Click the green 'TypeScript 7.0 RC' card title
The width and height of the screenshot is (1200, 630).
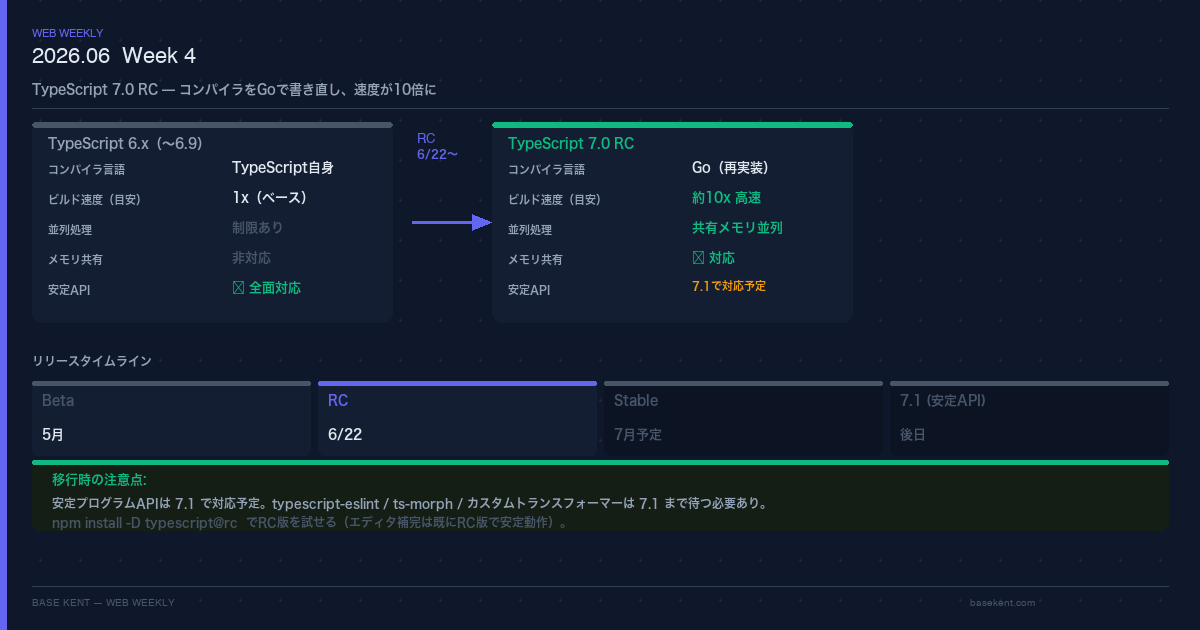[571, 143]
